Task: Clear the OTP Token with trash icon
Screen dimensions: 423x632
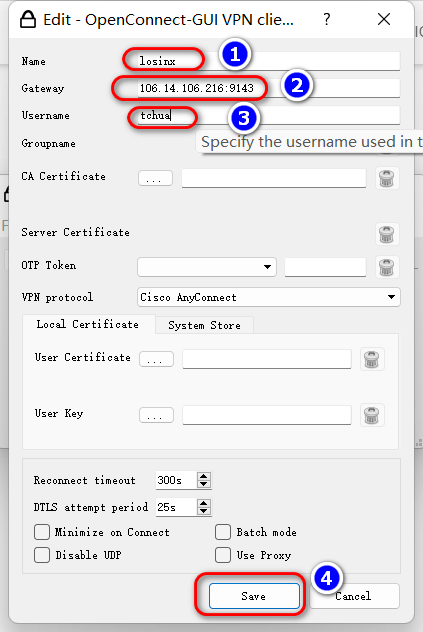Action: (386, 267)
